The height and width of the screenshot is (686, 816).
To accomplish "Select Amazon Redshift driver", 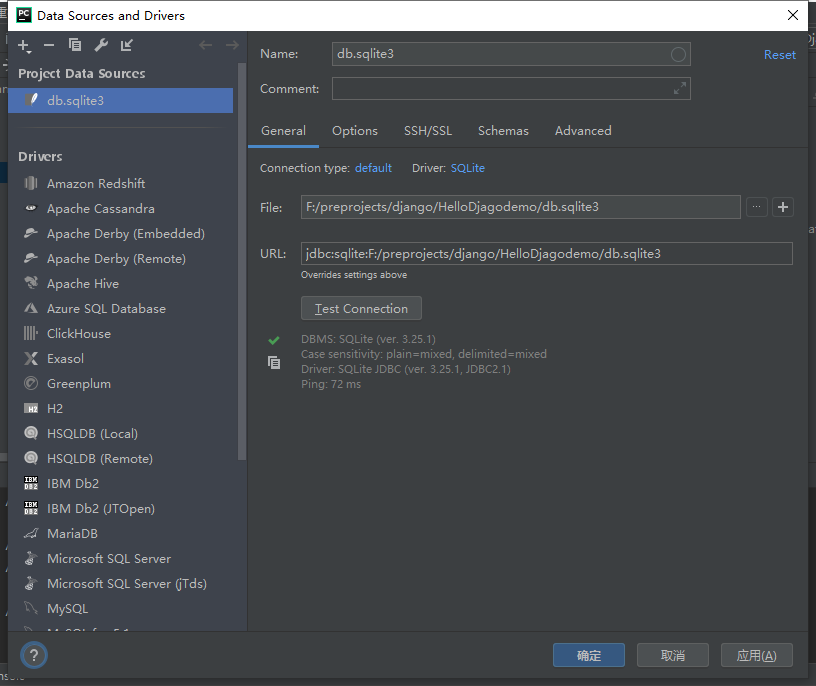I will coord(120,184).
